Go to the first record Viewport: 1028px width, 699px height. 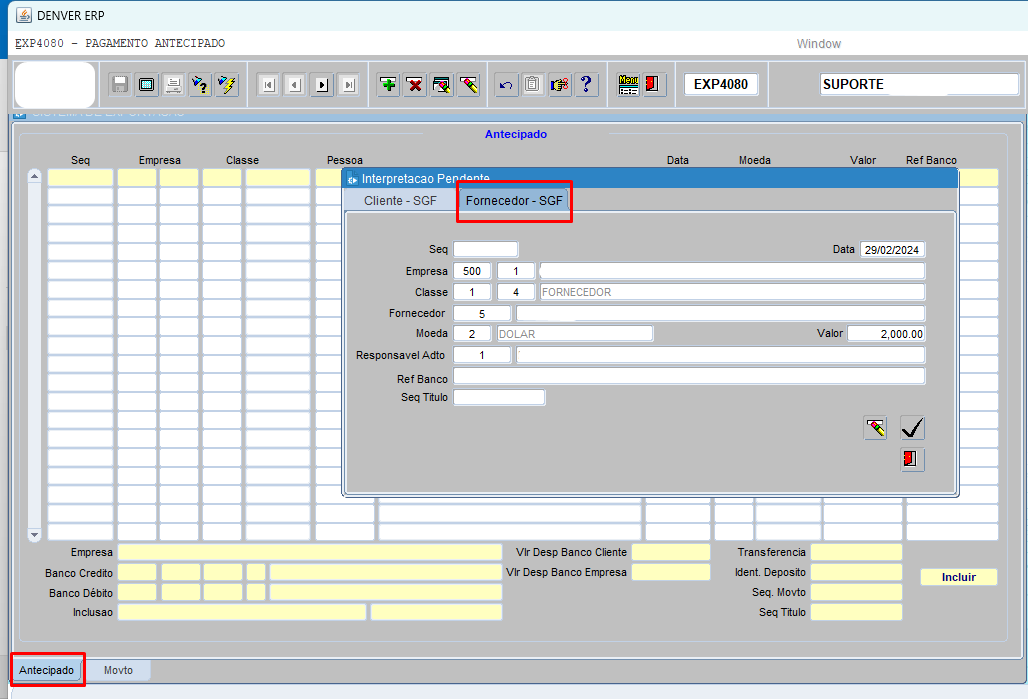click(268, 85)
